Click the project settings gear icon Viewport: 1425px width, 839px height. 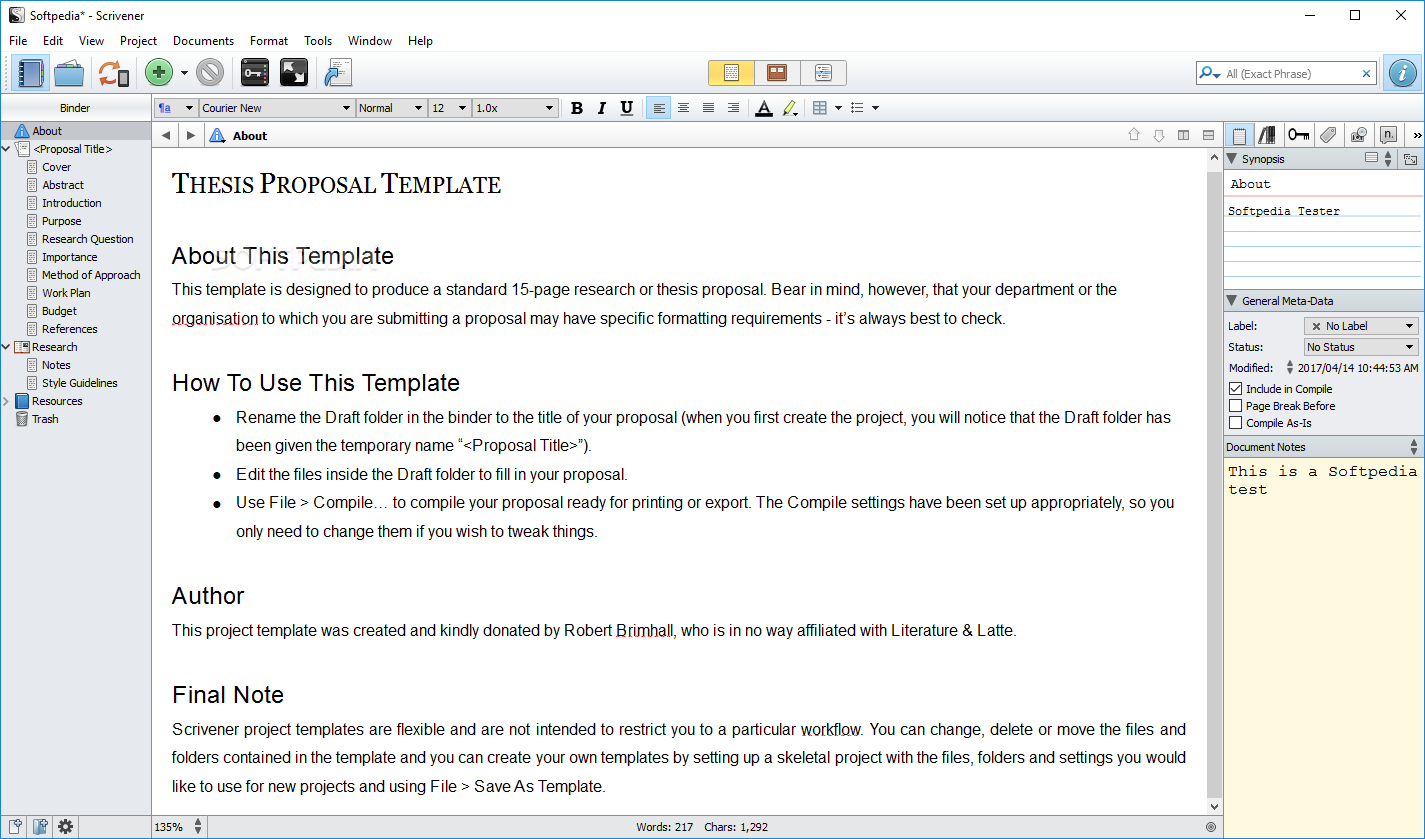(x=66, y=827)
